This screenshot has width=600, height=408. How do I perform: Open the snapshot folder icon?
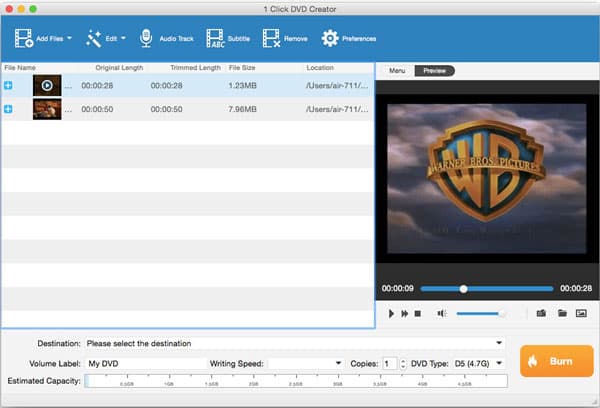[x=562, y=313]
